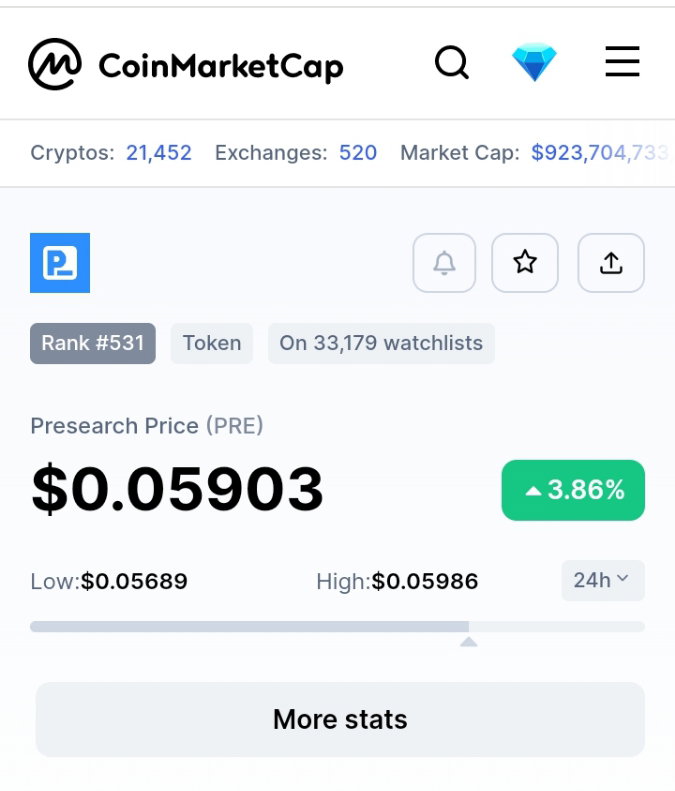
Task: Open the Cryptos 21,452 link
Action: 159,152
